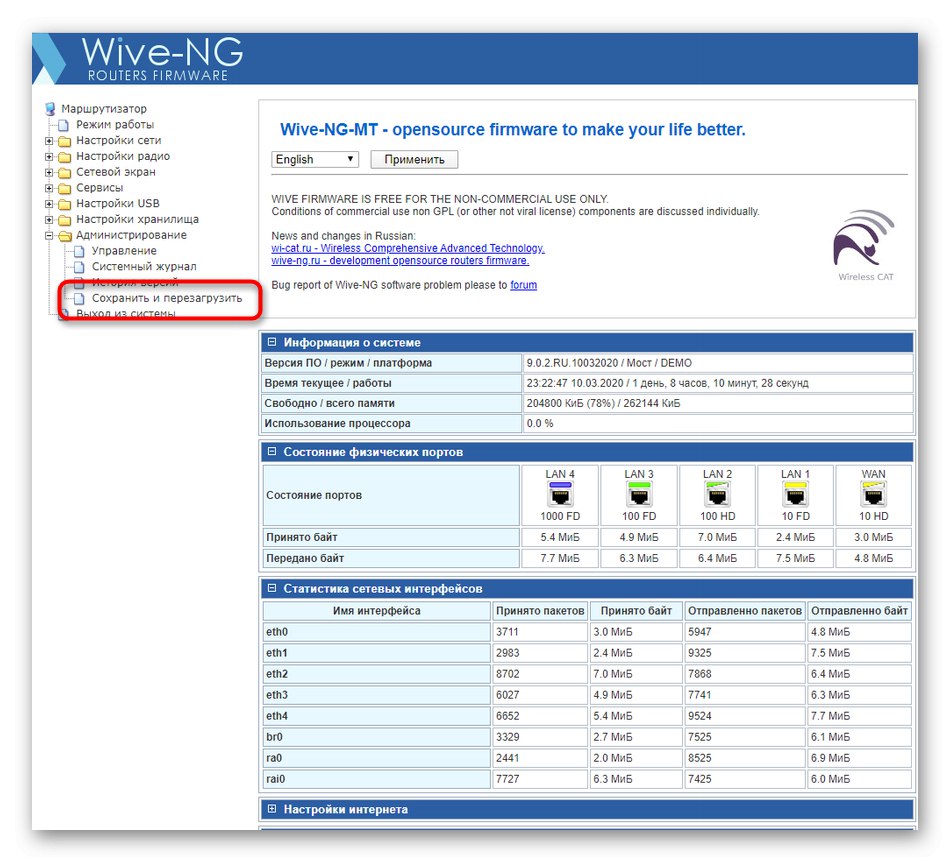This screenshot has height=862, width=950.
Task: Follow the forum link
Action: pyautogui.click(x=523, y=285)
